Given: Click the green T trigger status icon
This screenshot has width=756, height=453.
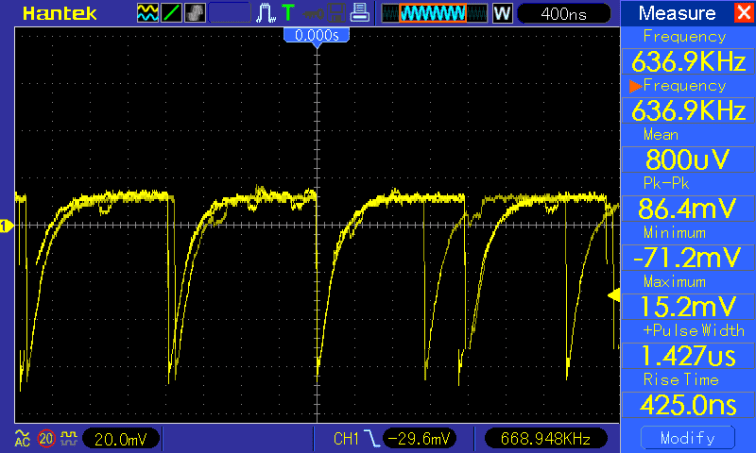Looking at the screenshot, I should coord(288,14).
